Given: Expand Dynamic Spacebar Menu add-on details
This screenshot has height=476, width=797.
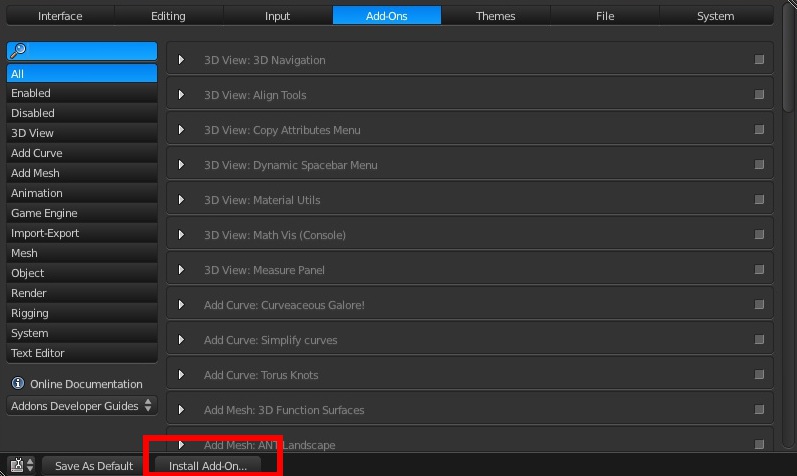Looking at the screenshot, I should click(181, 165).
